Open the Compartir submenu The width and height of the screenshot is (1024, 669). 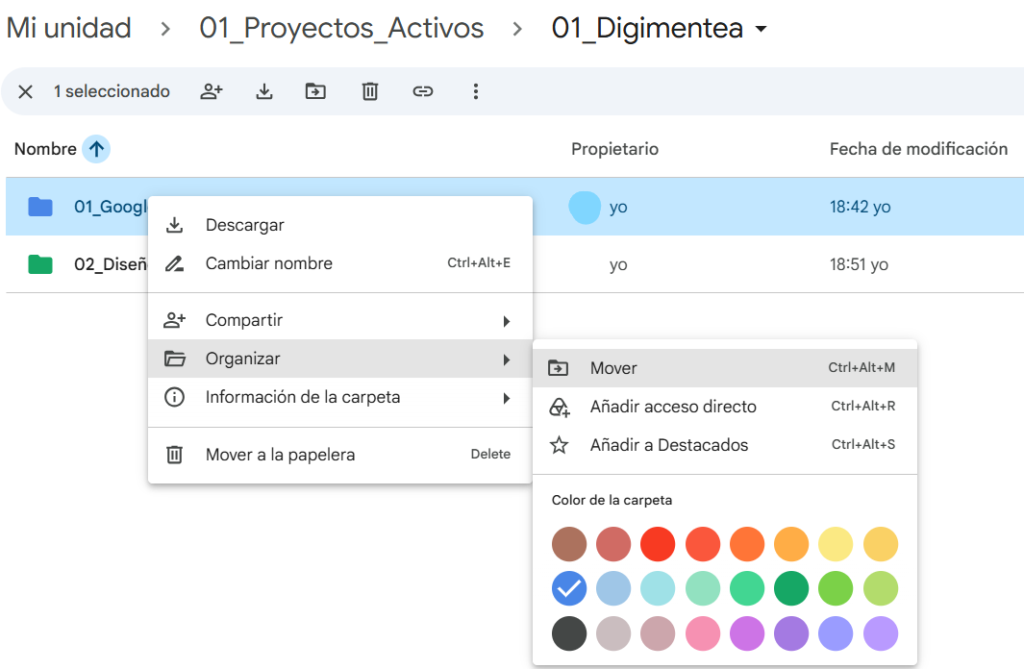[340, 320]
